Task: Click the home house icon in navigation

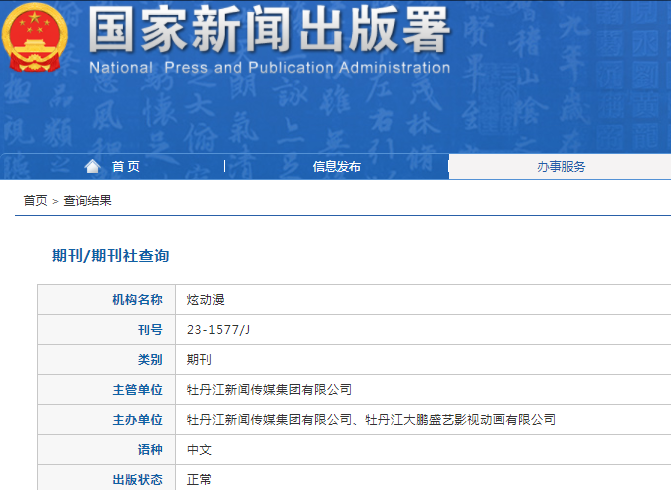Action: click(x=92, y=166)
